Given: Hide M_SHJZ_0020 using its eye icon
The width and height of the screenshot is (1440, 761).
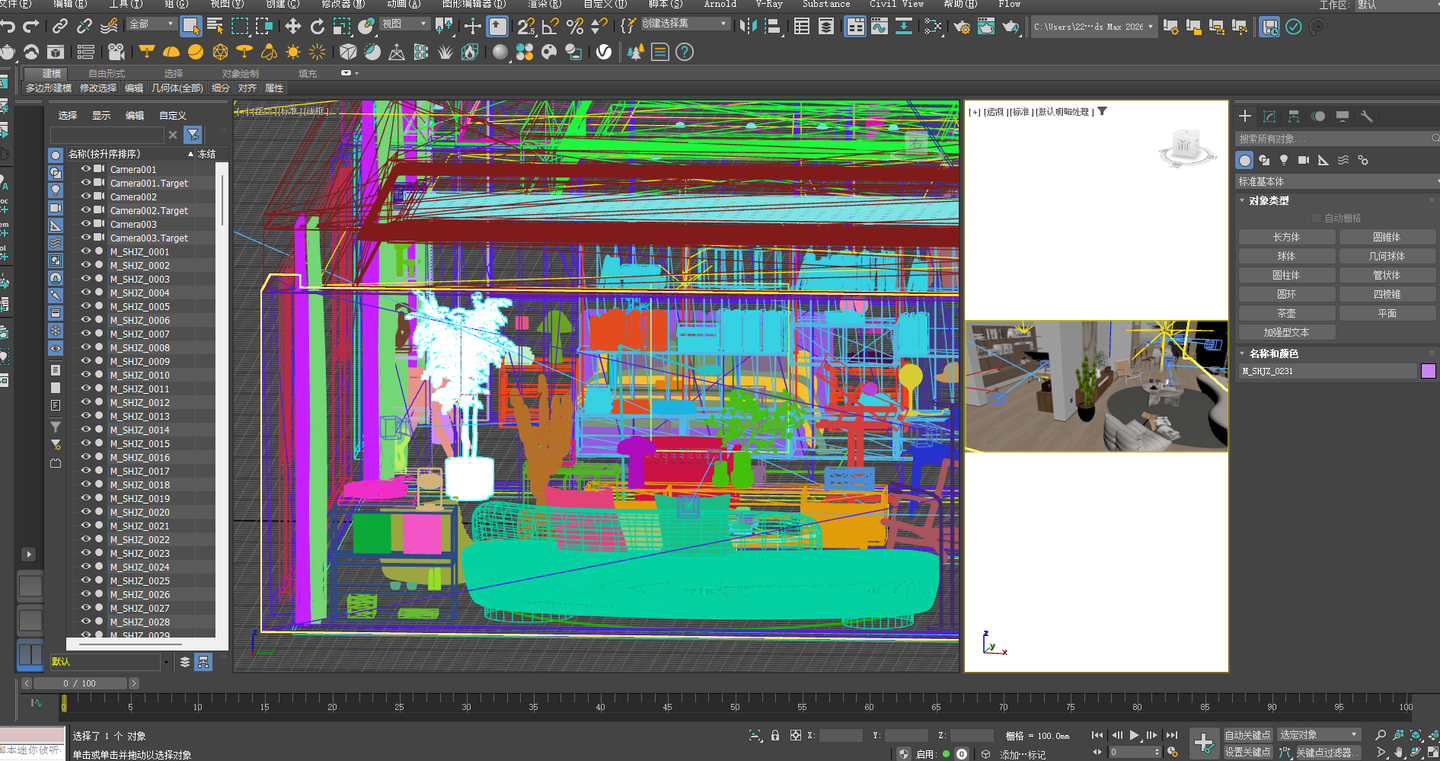Looking at the screenshot, I should [x=86, y=512].
